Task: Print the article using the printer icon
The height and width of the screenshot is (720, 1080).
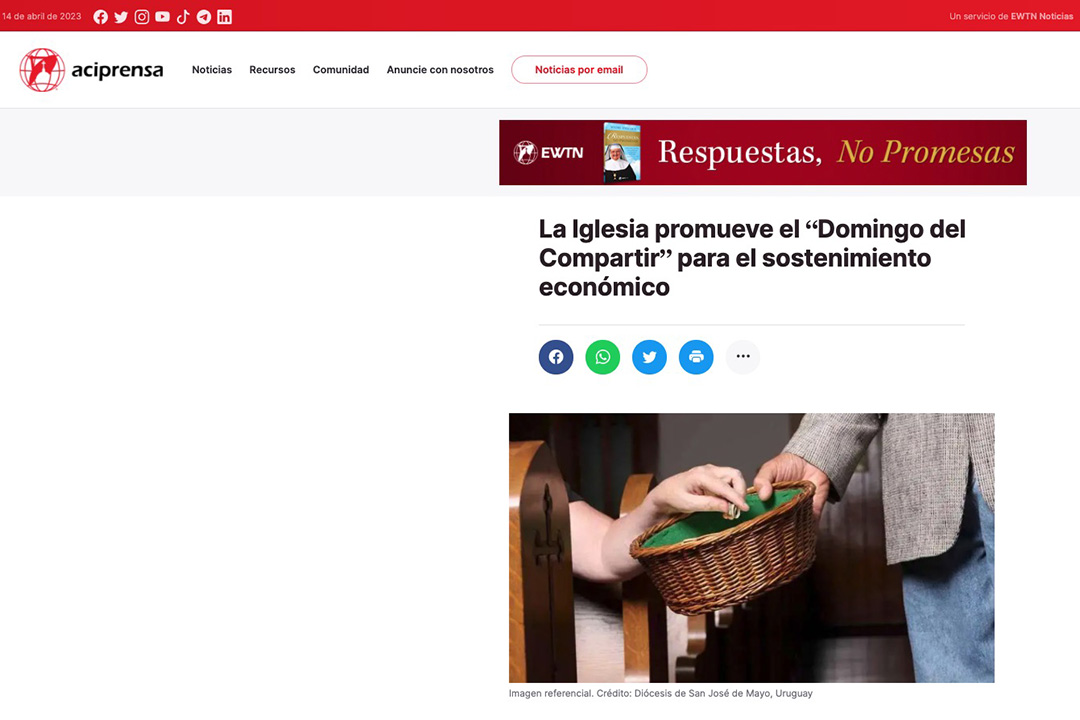Action: tap(696, 357)
